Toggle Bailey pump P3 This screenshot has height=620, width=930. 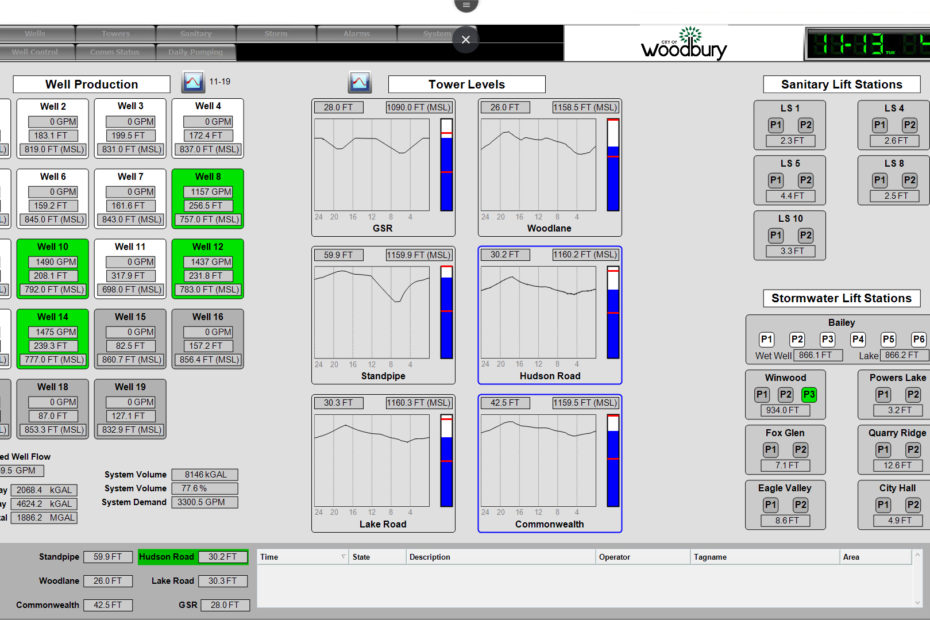click(827, 339)
